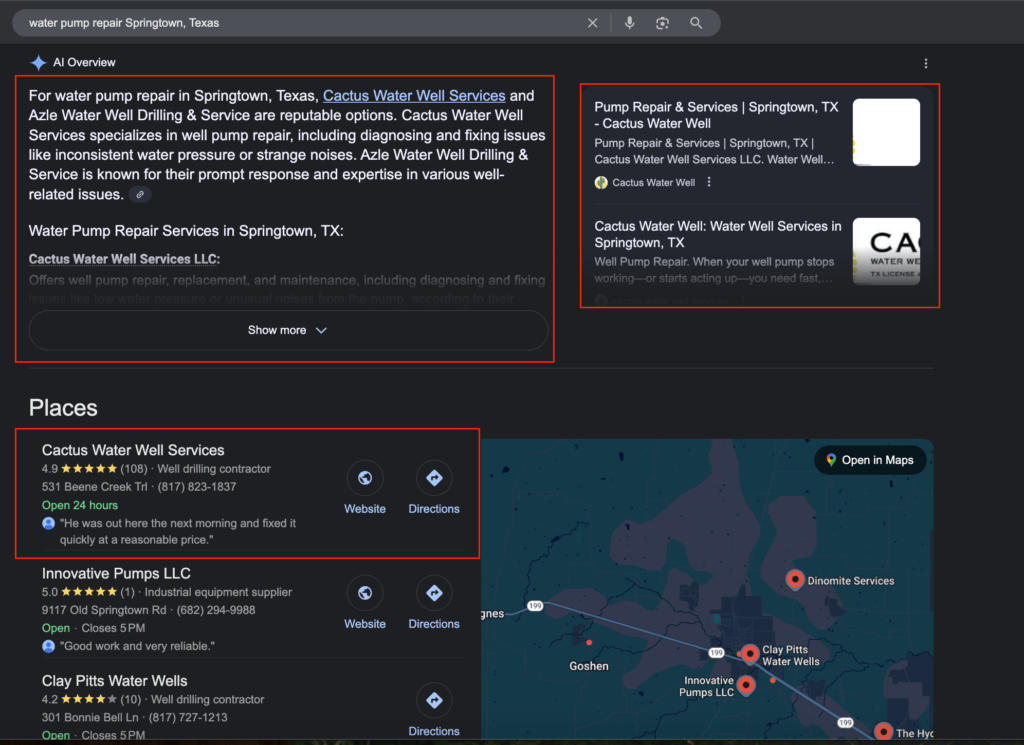Select the Dinomite Services map pin
1024x745 pixels.
(795, 580)
